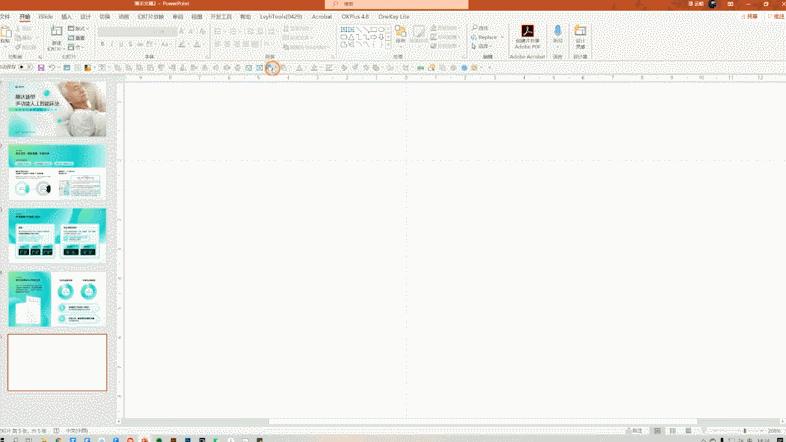Click the orange-circled quick access toolbar icon
The width and height of the screenshot is (786, 442).
[272, 68]
